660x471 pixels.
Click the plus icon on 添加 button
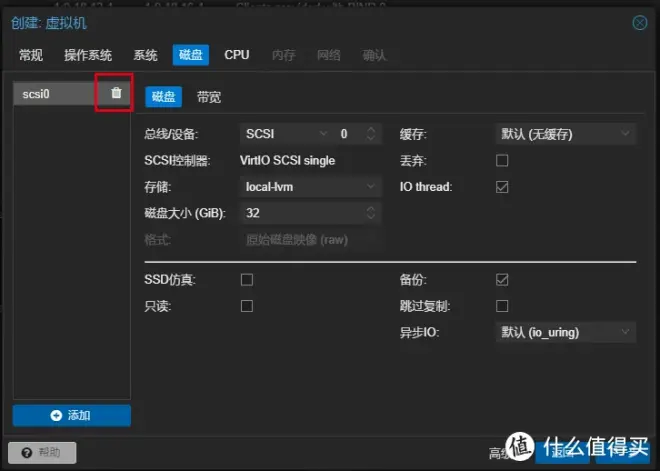point(56,415)
